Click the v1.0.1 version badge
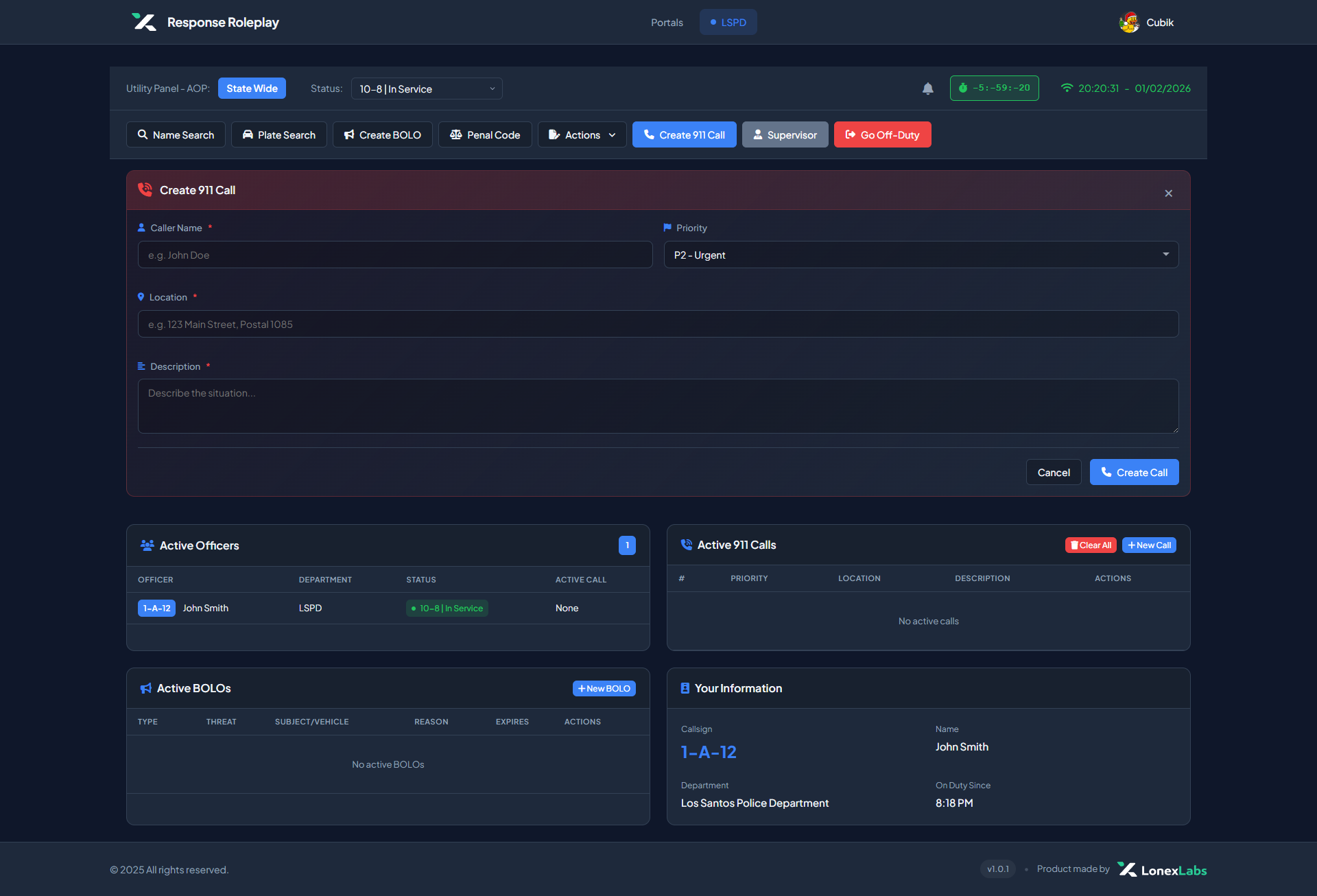 (998, 869)
